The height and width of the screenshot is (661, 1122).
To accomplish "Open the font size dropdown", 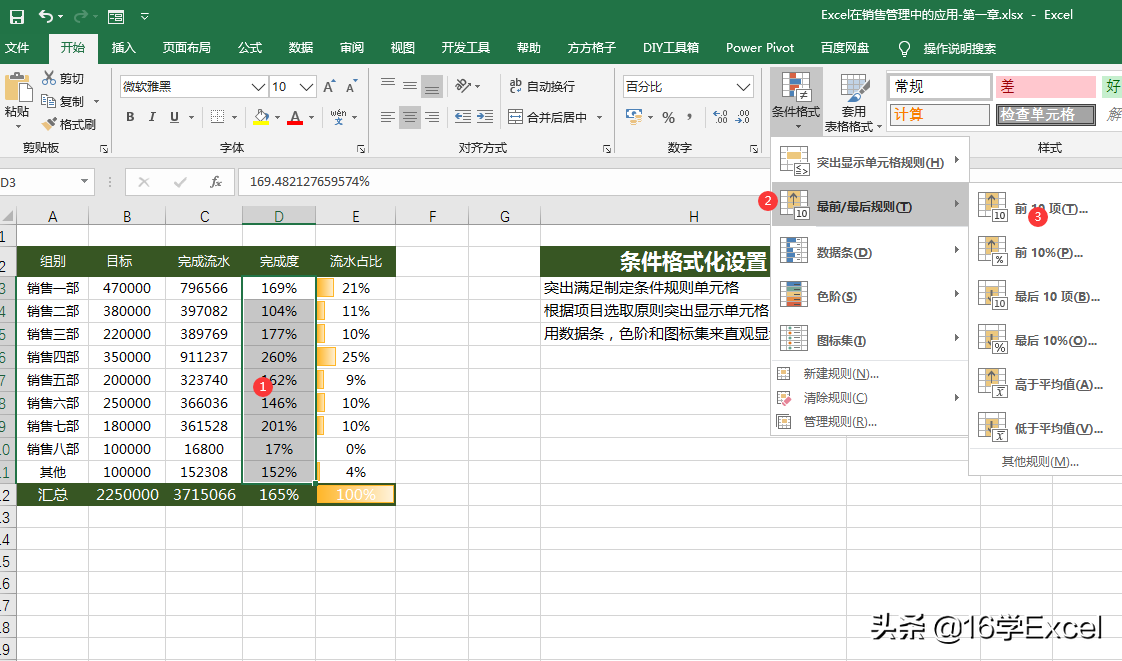I will click(x=306, y=87).
